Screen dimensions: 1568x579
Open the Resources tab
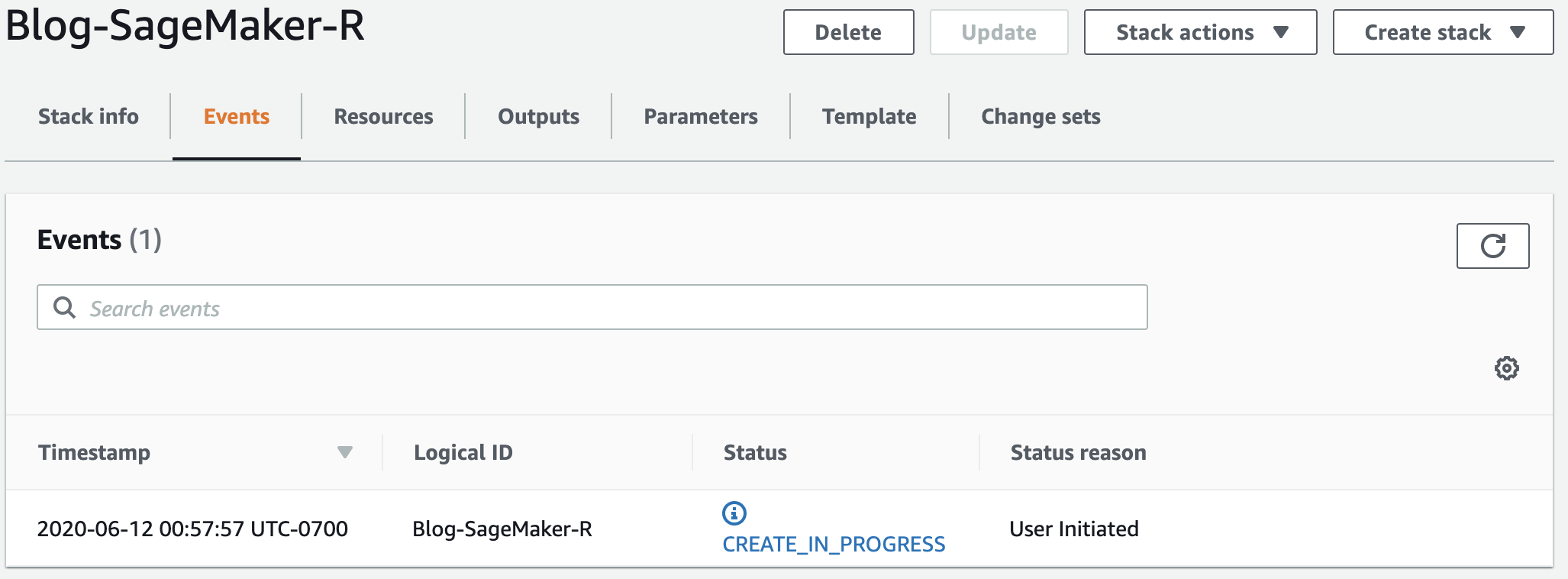pos(383,116)
